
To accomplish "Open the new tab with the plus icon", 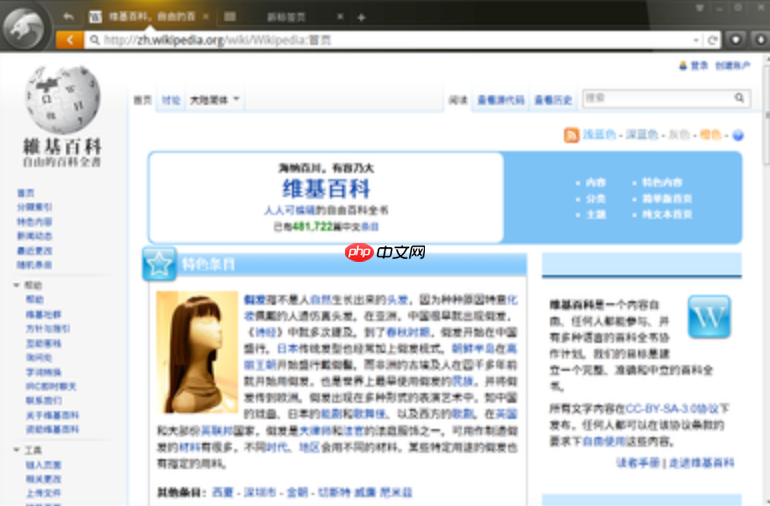I will [x=361, y=18].
